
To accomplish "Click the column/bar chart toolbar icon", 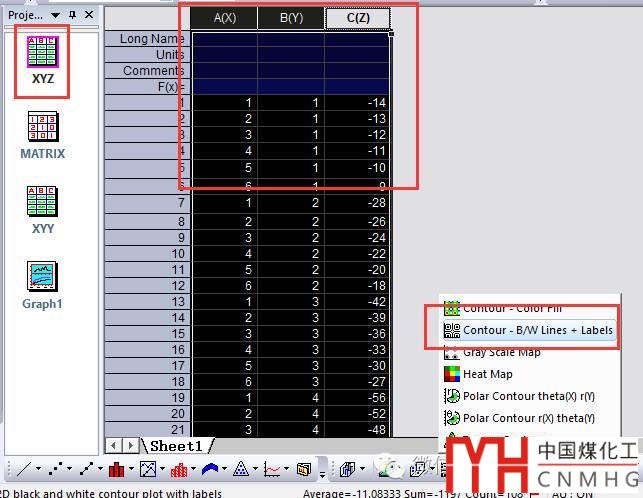I will 117,469.
